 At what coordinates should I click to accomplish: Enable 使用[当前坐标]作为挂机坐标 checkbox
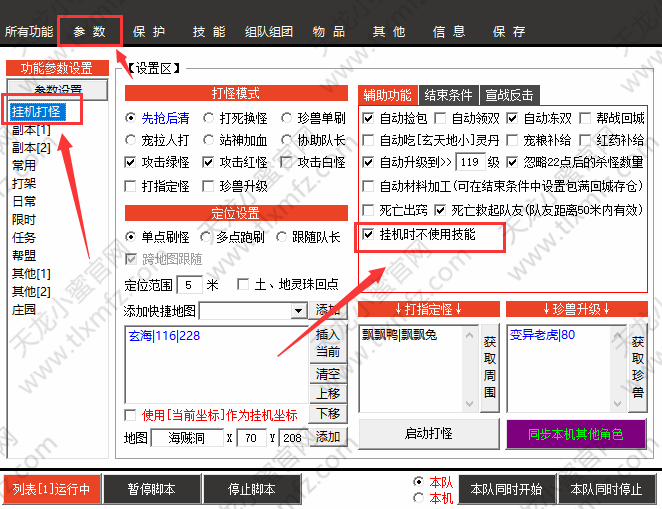130,415
